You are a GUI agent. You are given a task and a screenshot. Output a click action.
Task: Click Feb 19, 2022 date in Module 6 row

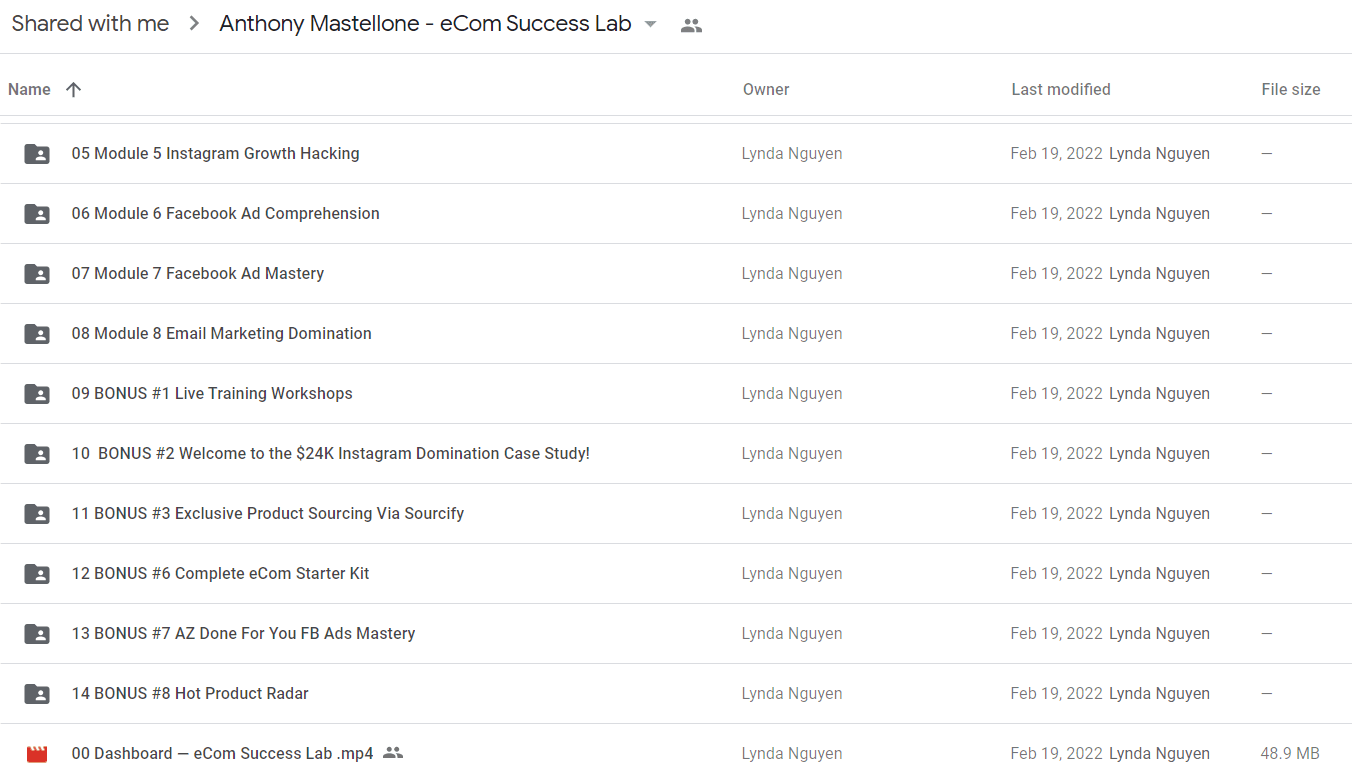click(1056, 214)
